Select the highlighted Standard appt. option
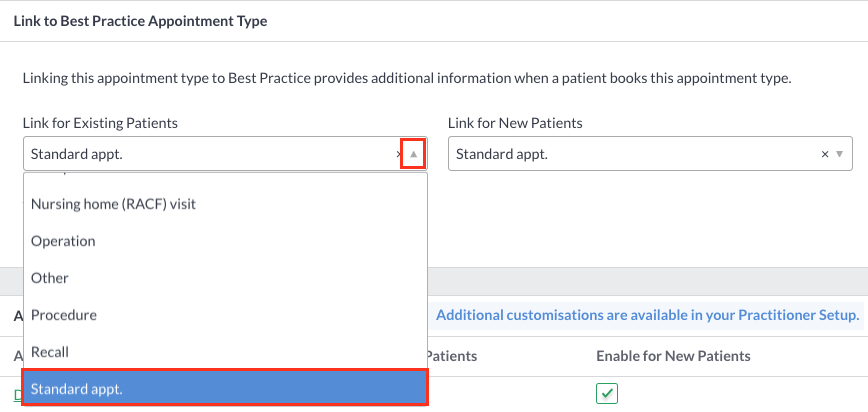This screenshot has width=868, height=412. (x=225, y=389)
